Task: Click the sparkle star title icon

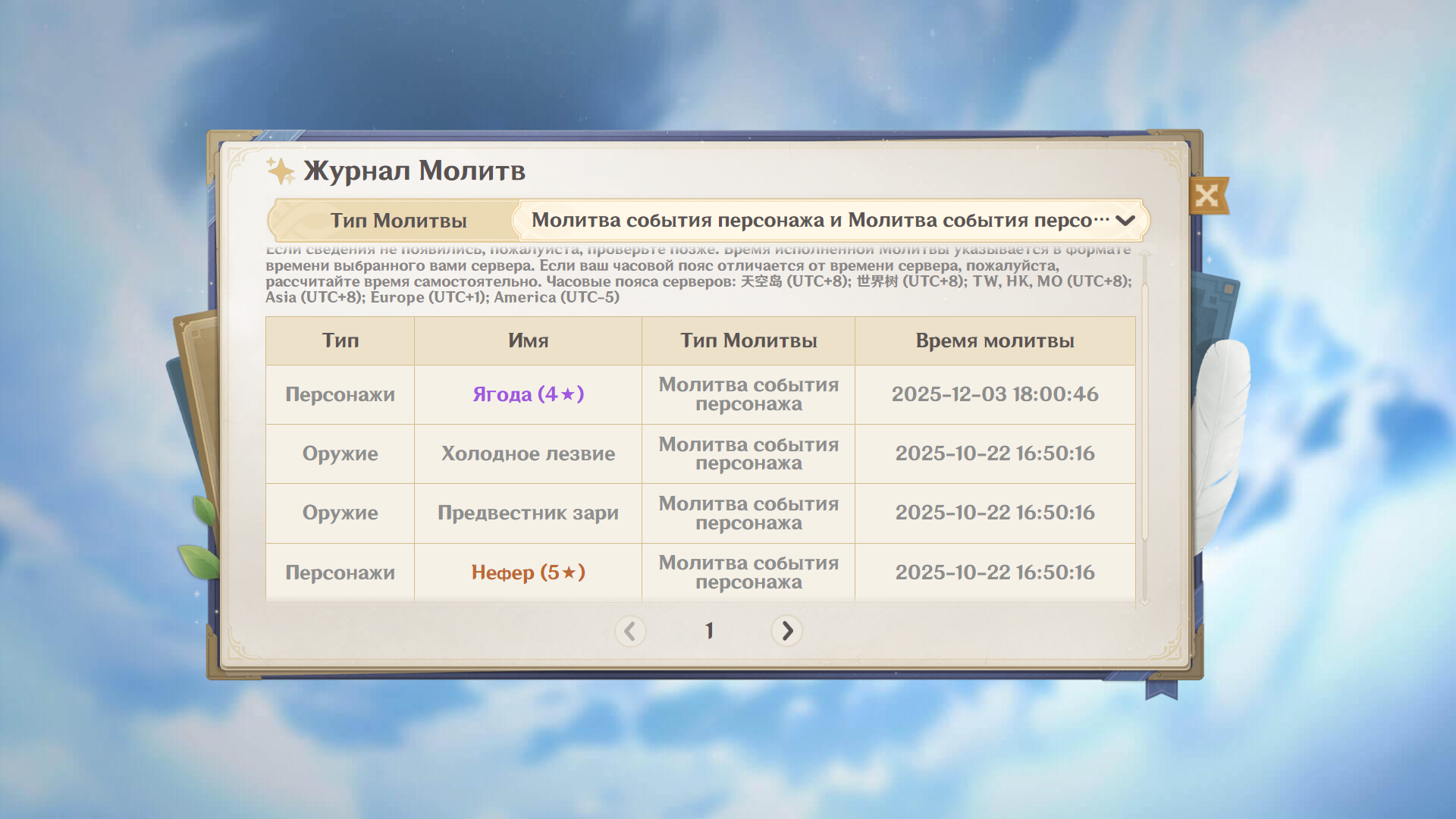Action: click(281, 171)
